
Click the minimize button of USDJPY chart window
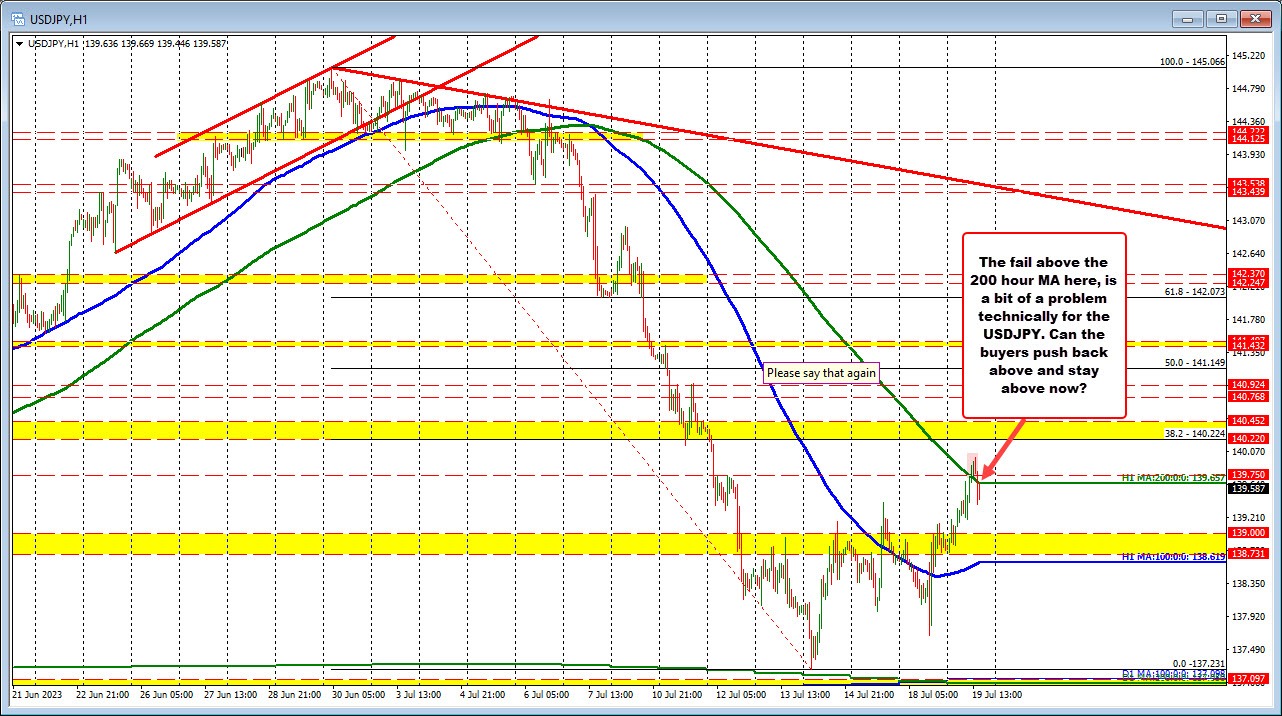click(x=1186, y=18)
